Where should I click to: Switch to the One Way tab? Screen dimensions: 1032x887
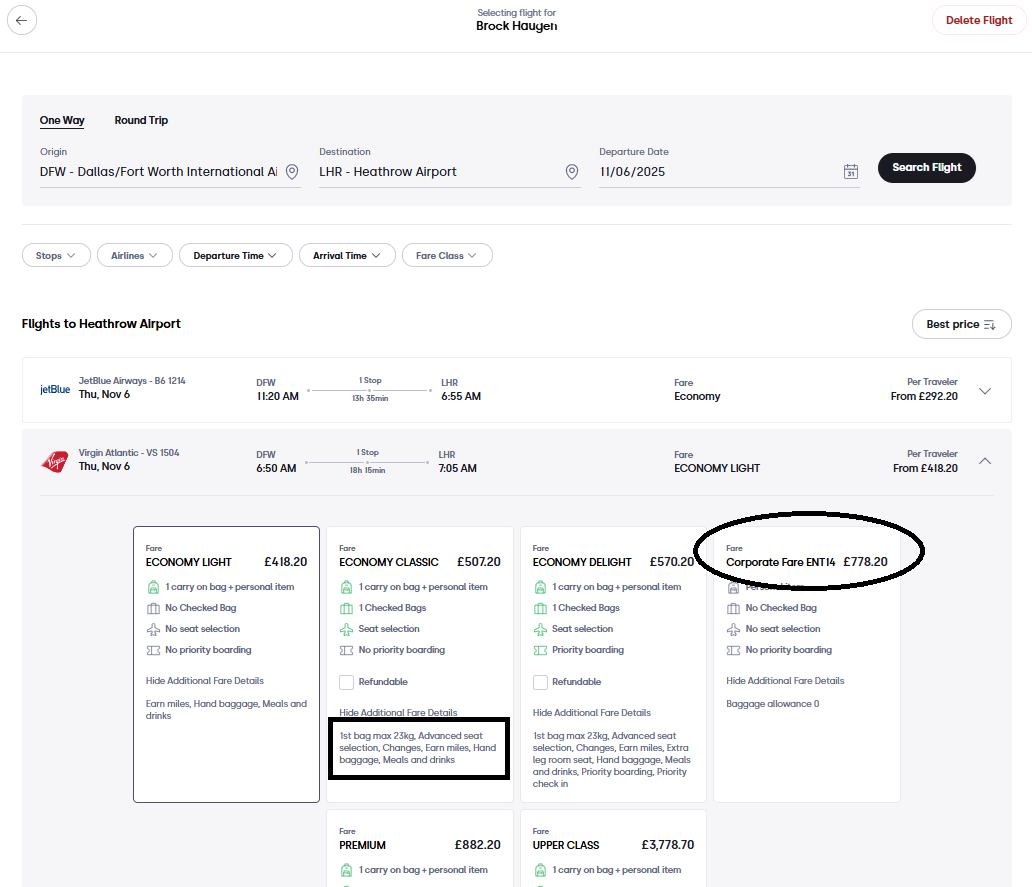(x=62, y=120)
